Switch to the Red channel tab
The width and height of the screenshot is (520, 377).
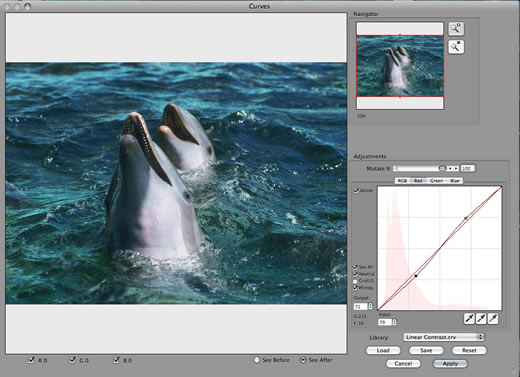pyautogui.click(x=418, y=181)
